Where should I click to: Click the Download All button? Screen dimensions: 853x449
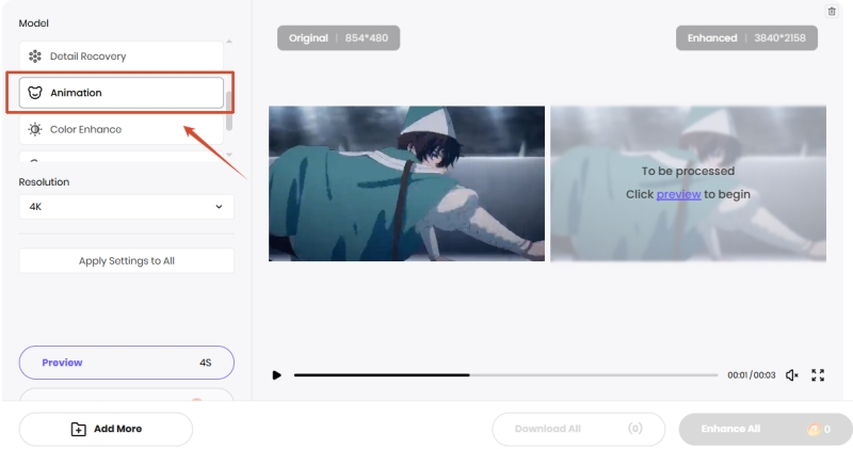[x=578, y=429]
